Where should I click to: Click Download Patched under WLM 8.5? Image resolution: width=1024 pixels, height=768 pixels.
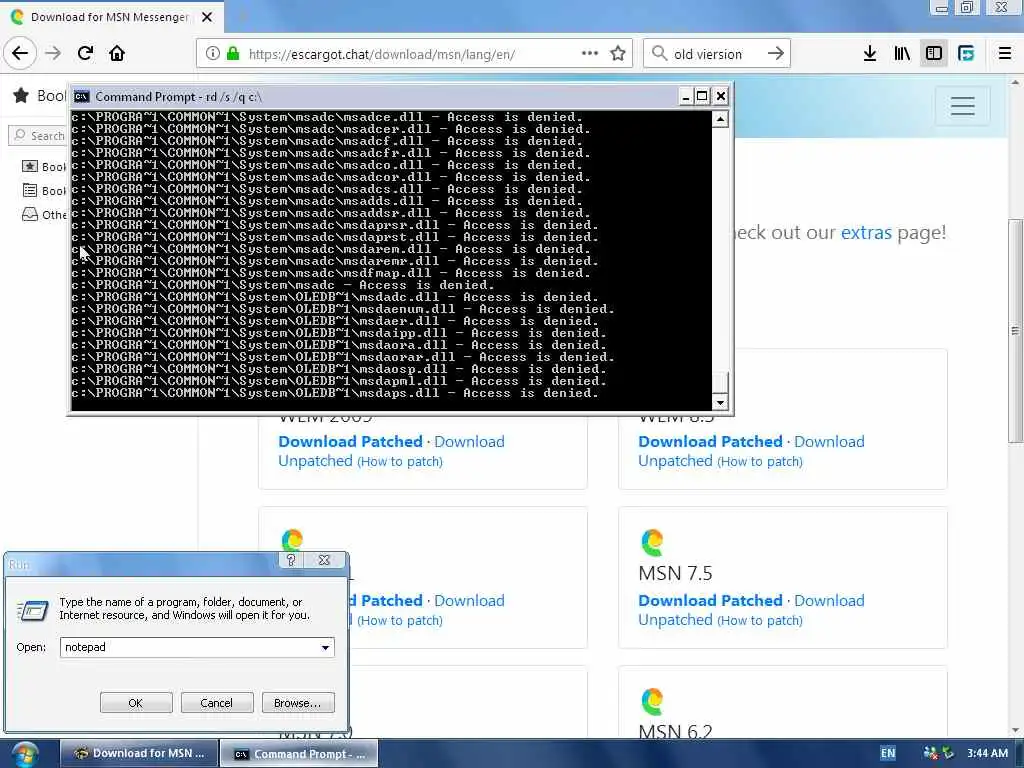coord(711,441)
